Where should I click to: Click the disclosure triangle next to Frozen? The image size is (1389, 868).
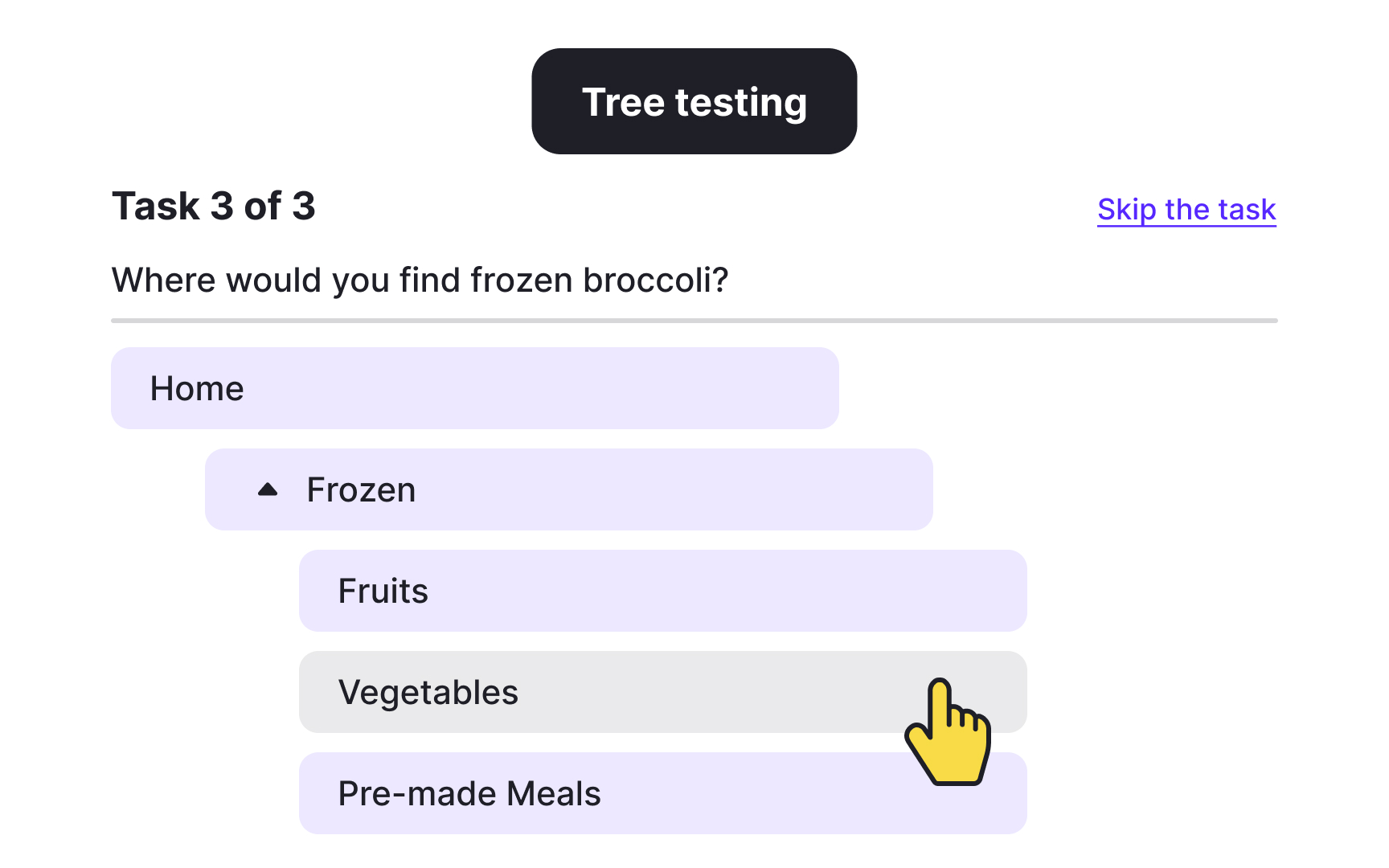[x=268, y=489]
